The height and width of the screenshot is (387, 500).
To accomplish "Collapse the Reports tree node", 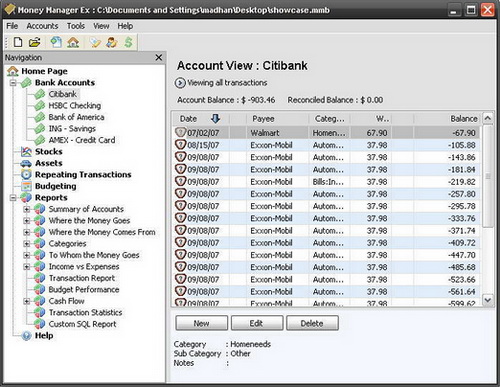I will pos(13,198).
